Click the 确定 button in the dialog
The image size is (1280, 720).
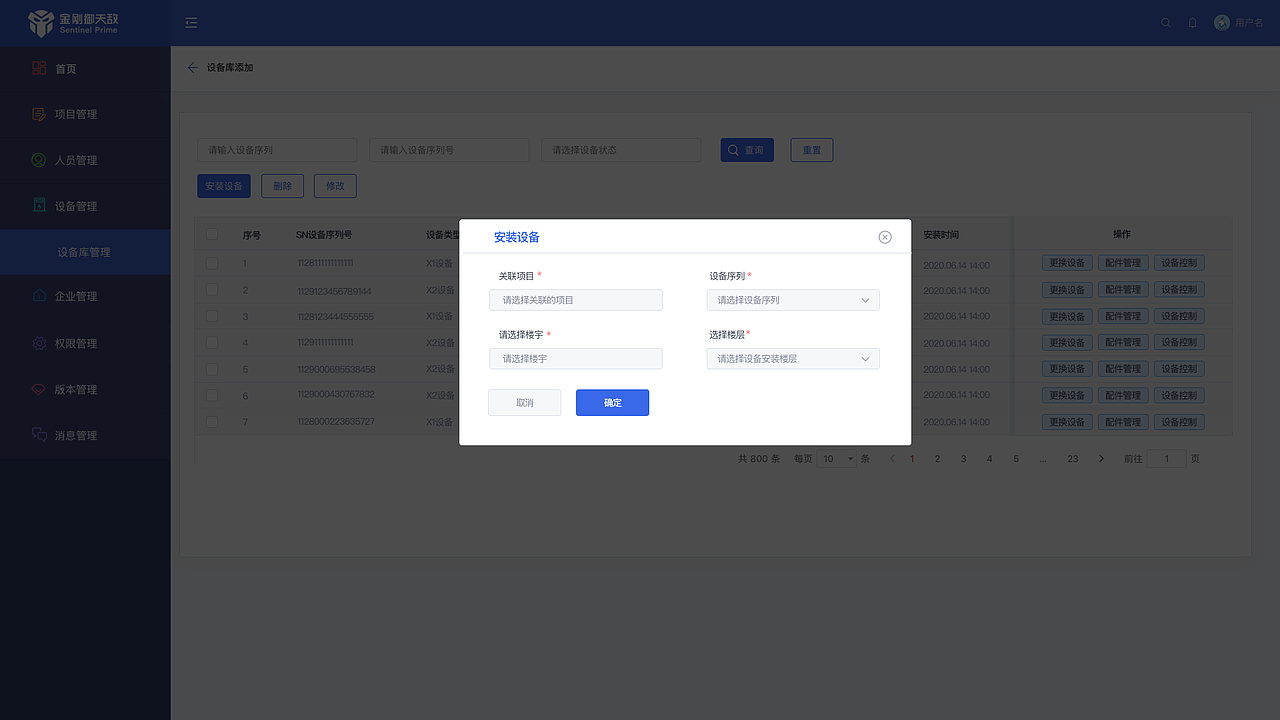(612, 403)
